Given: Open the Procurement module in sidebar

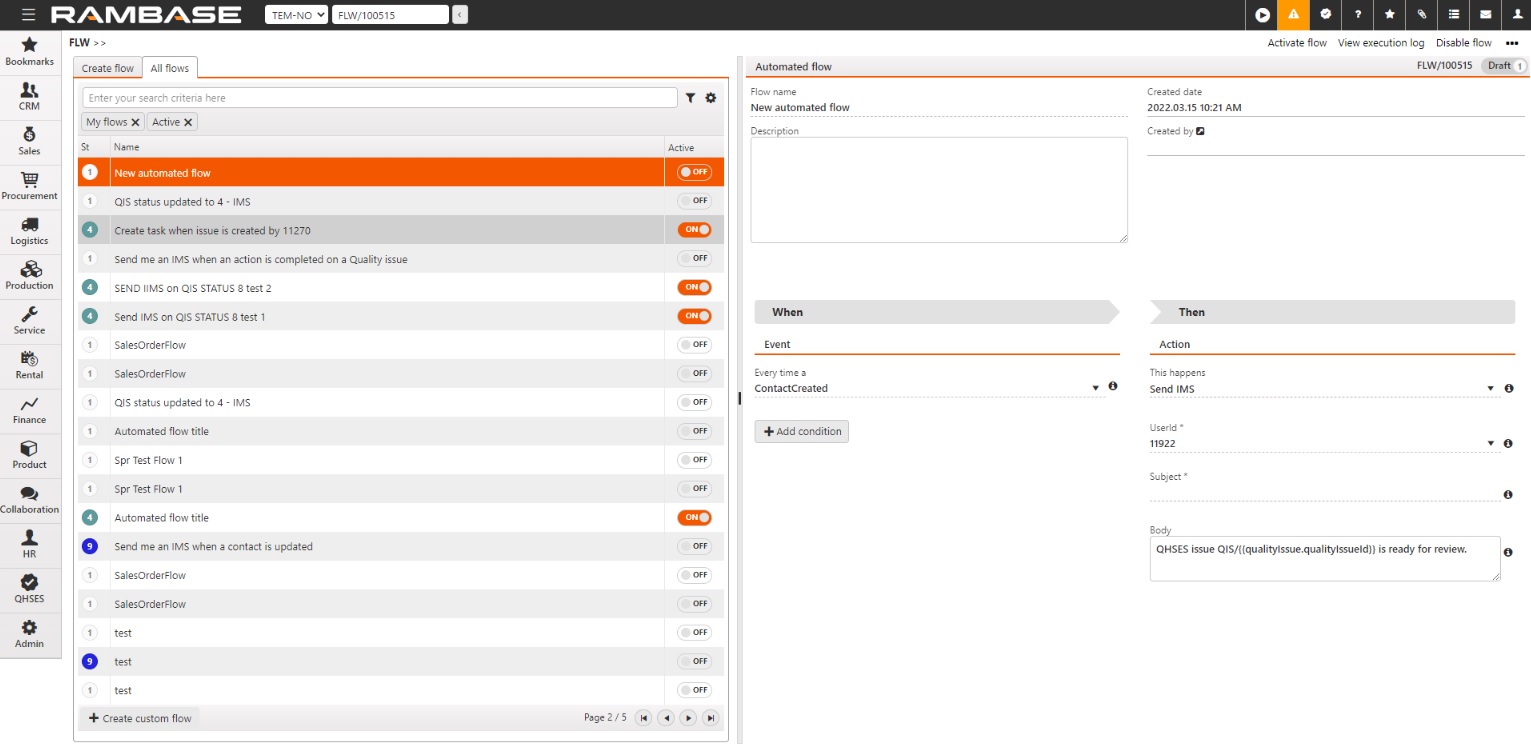Looking at the screenshot, I should (x=30, y=186).
